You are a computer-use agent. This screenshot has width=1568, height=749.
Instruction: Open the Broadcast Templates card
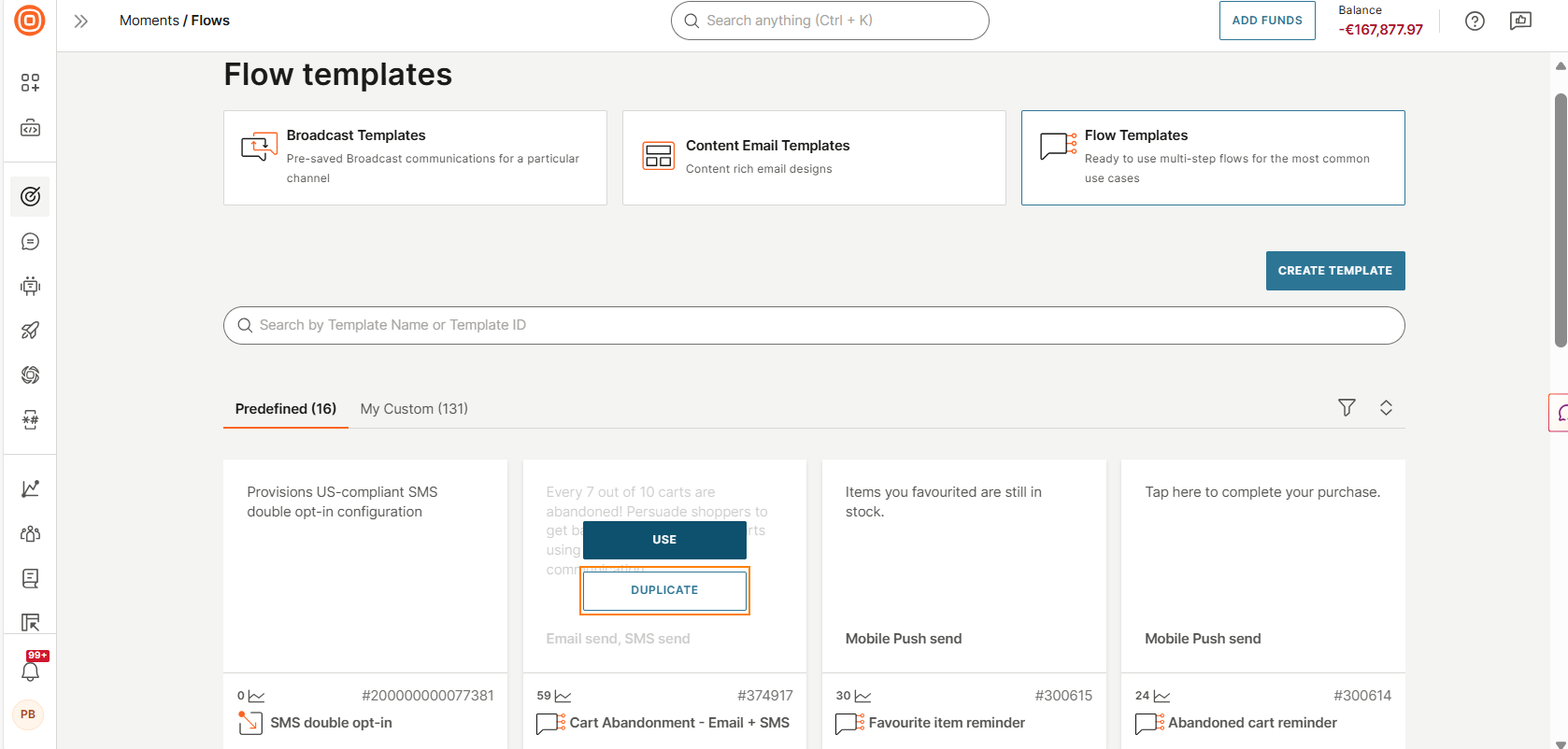[x=415, y=158]
